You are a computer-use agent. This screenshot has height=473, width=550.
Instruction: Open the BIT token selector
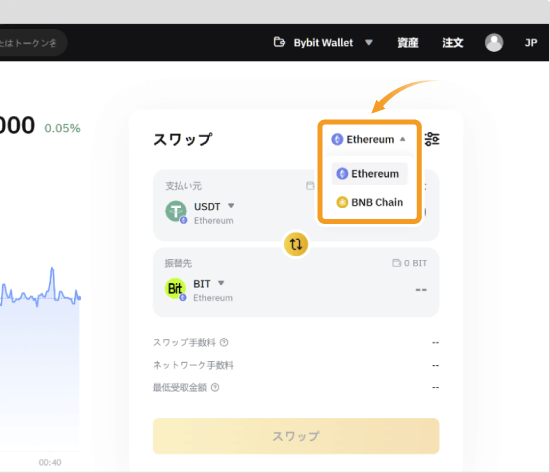coord(209,284)
